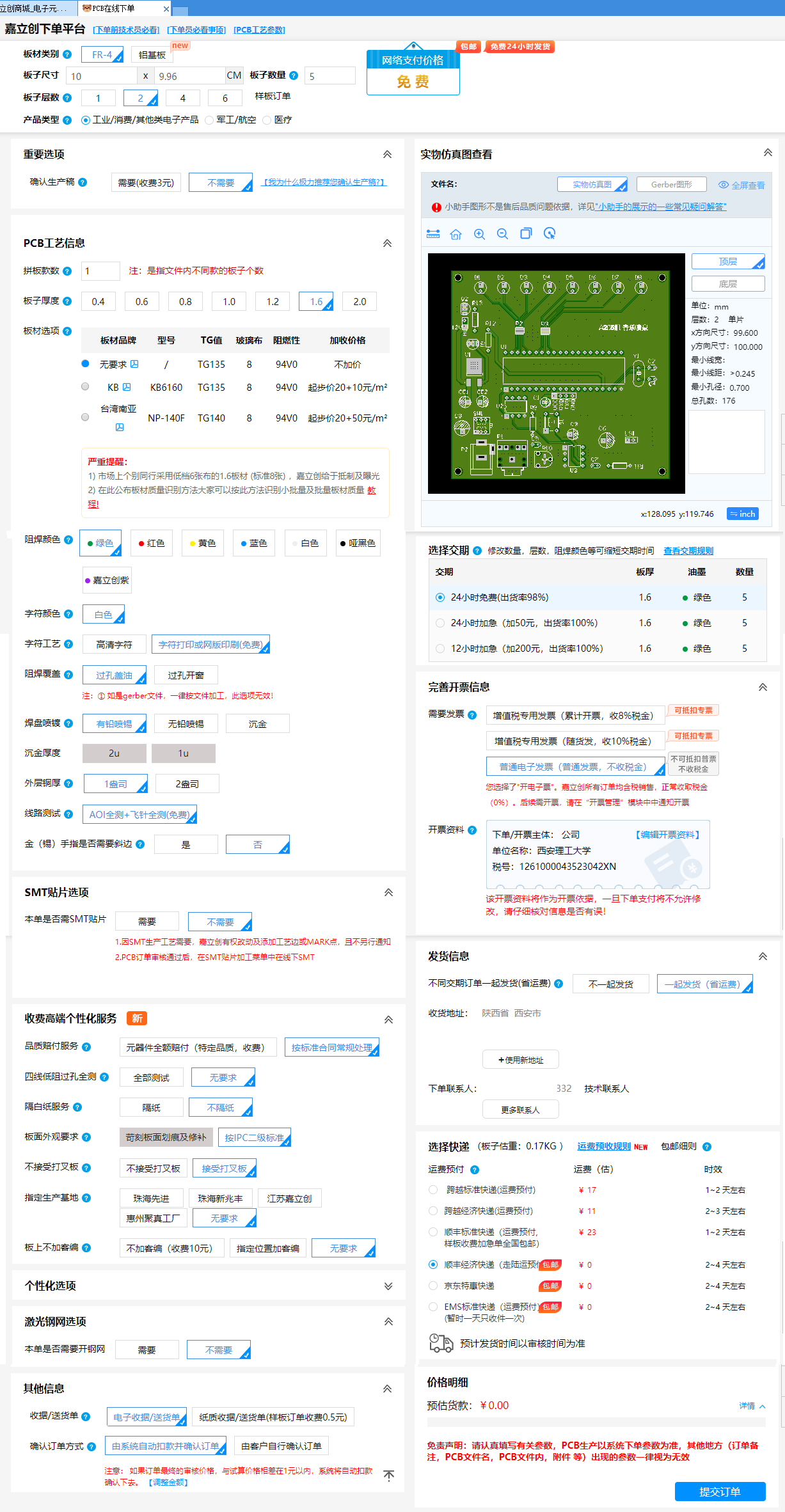The height and width of the screenshot is (1512, 785).
Task: Click help icon next to 板材类别
Action: tap(68, 54)
